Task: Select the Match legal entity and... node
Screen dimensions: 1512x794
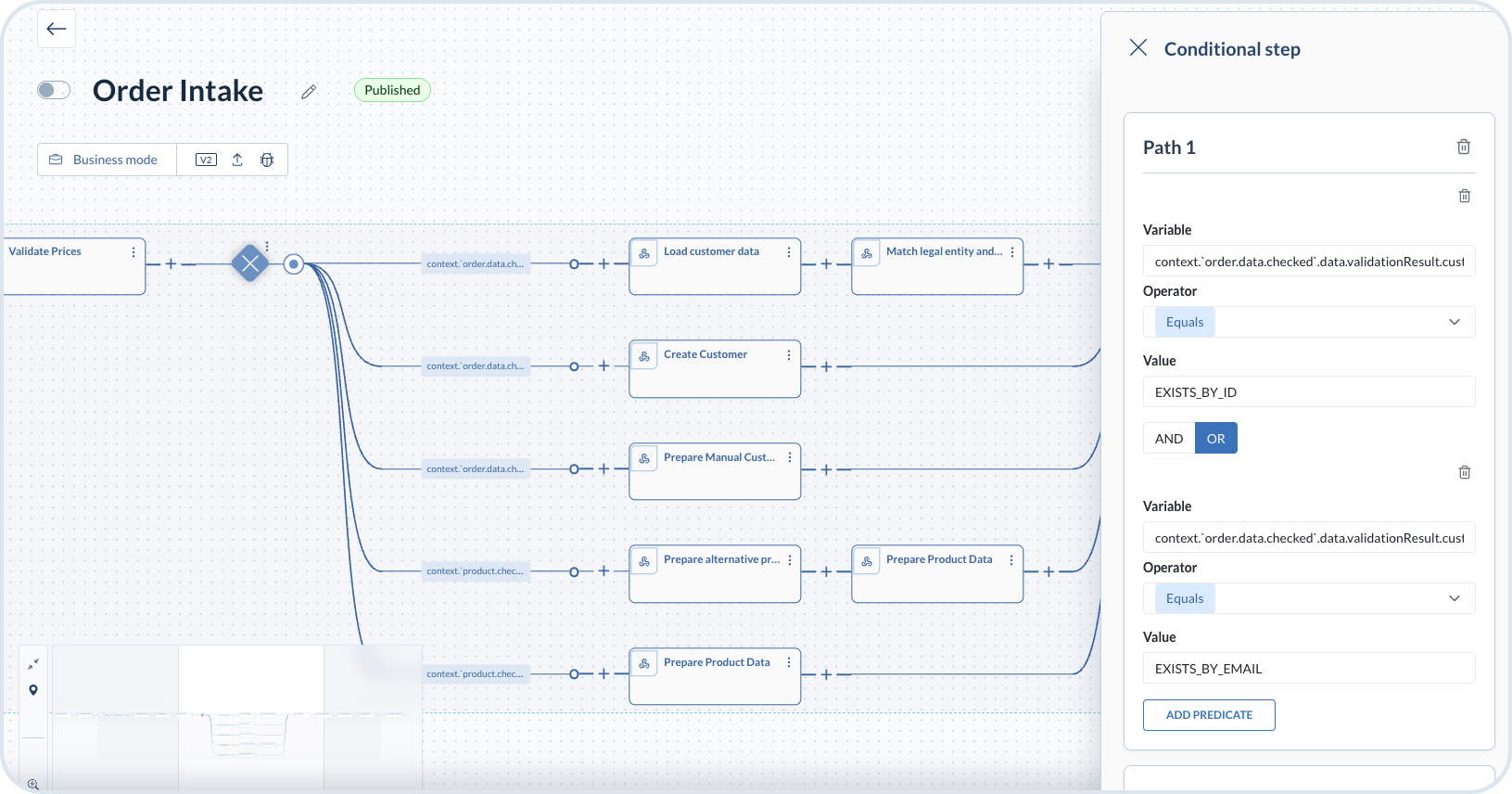Action: pos(937,267)
